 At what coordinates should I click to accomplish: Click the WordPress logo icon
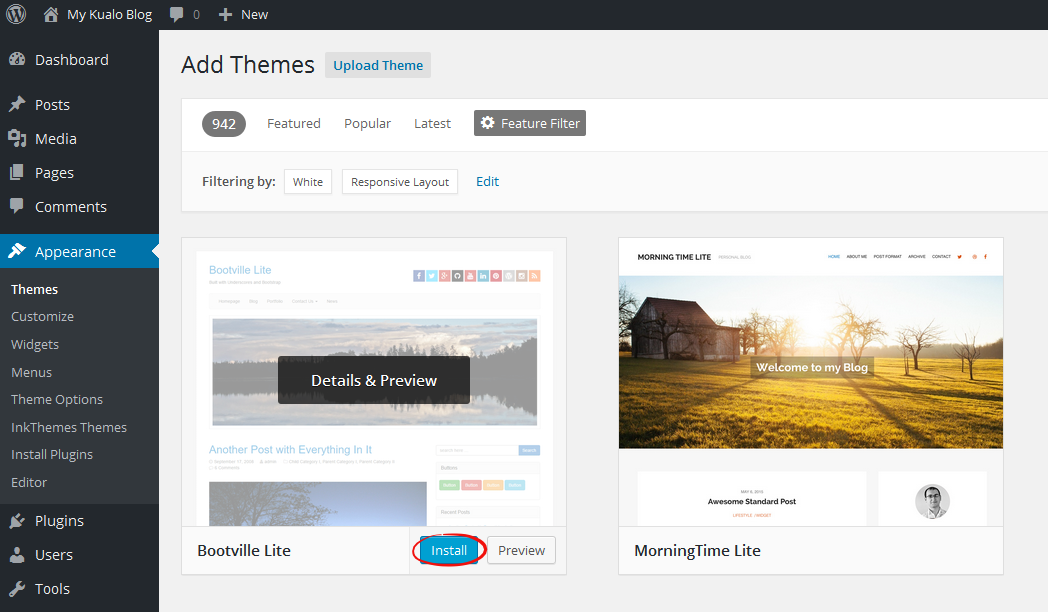pos(16,14)
